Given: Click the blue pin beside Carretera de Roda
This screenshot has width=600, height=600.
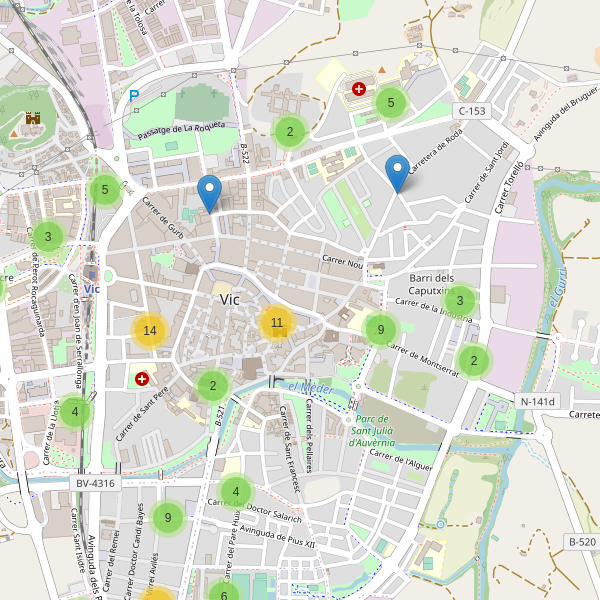Looking at the screenshot, I should coord(397,174).
